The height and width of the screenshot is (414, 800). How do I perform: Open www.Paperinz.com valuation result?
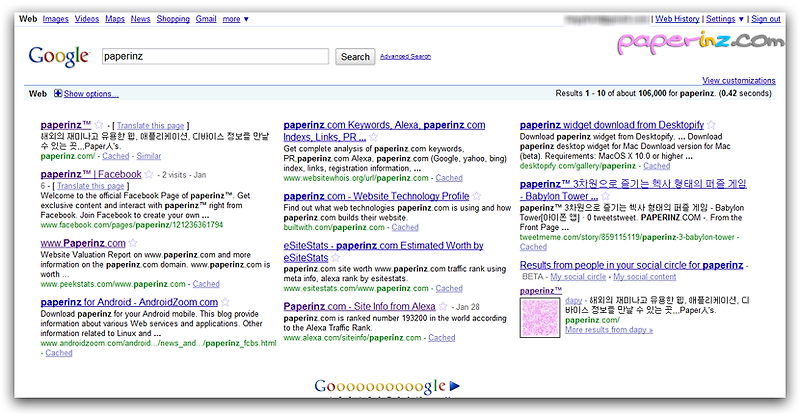tap(83, 243)
